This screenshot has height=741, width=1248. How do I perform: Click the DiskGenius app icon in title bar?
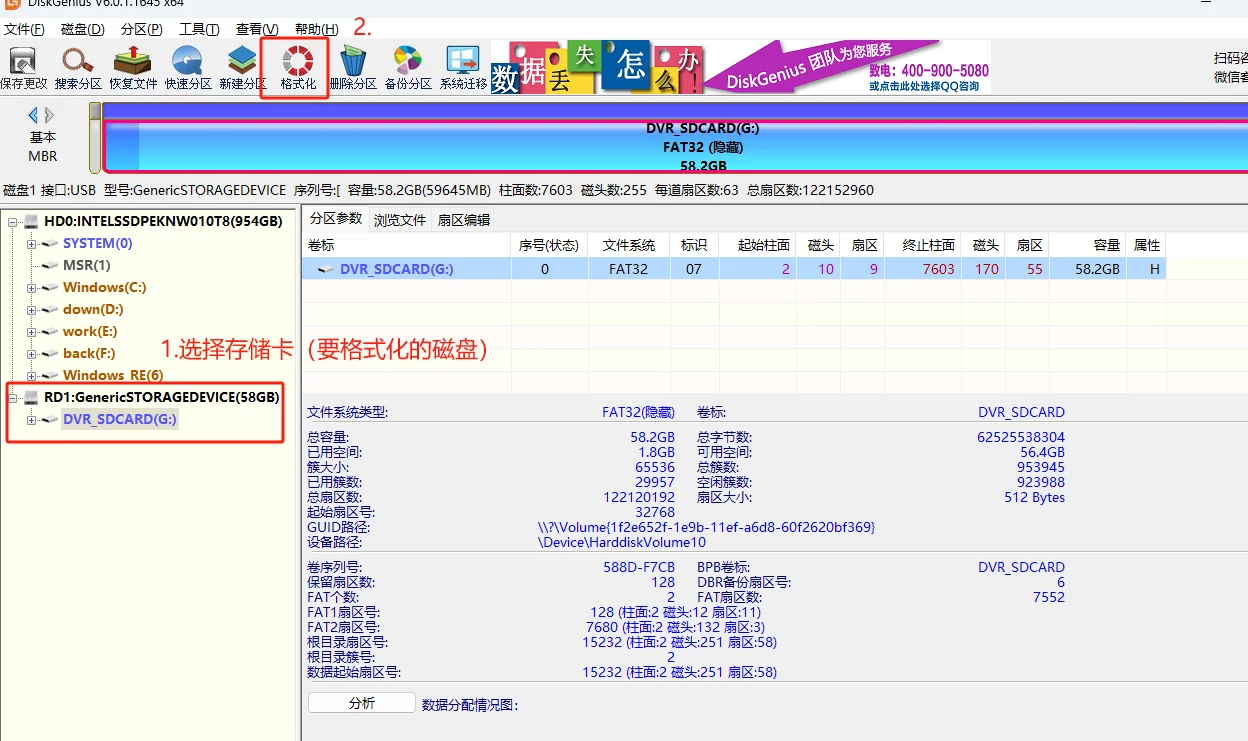11,3
